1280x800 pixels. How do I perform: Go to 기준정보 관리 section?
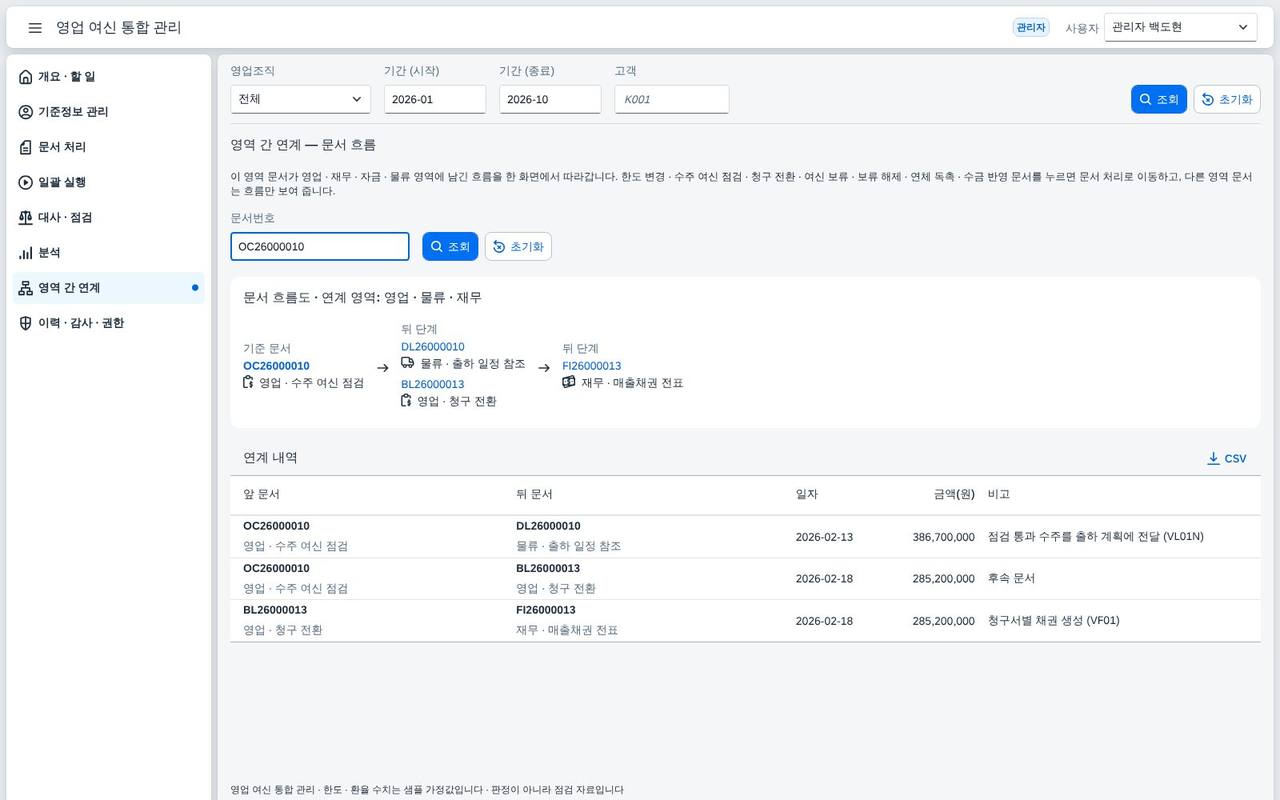coord(108,112)
